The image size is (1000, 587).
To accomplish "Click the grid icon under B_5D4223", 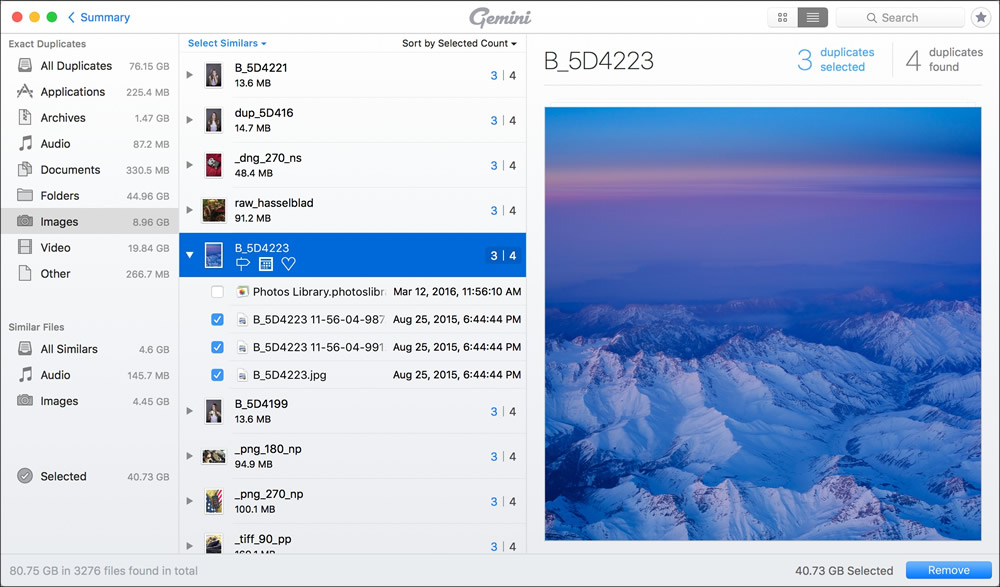I will point(265,264).
